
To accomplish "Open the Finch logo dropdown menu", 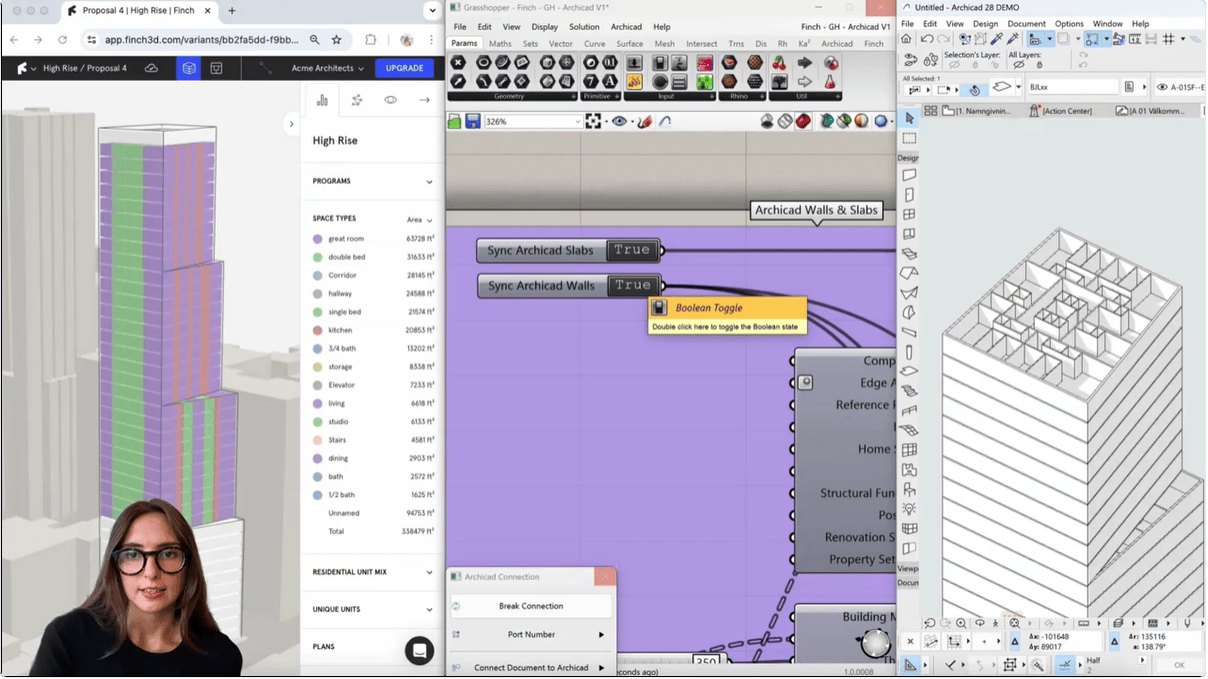I will 27,68.
